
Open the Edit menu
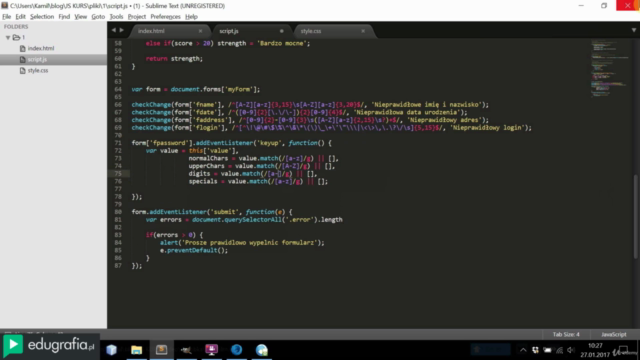click(x=20, y=17)
